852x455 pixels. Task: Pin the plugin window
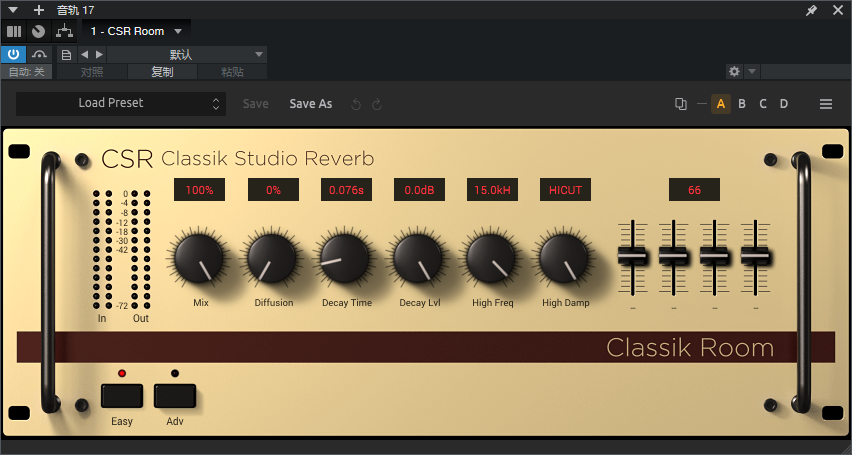coord(811,10)
